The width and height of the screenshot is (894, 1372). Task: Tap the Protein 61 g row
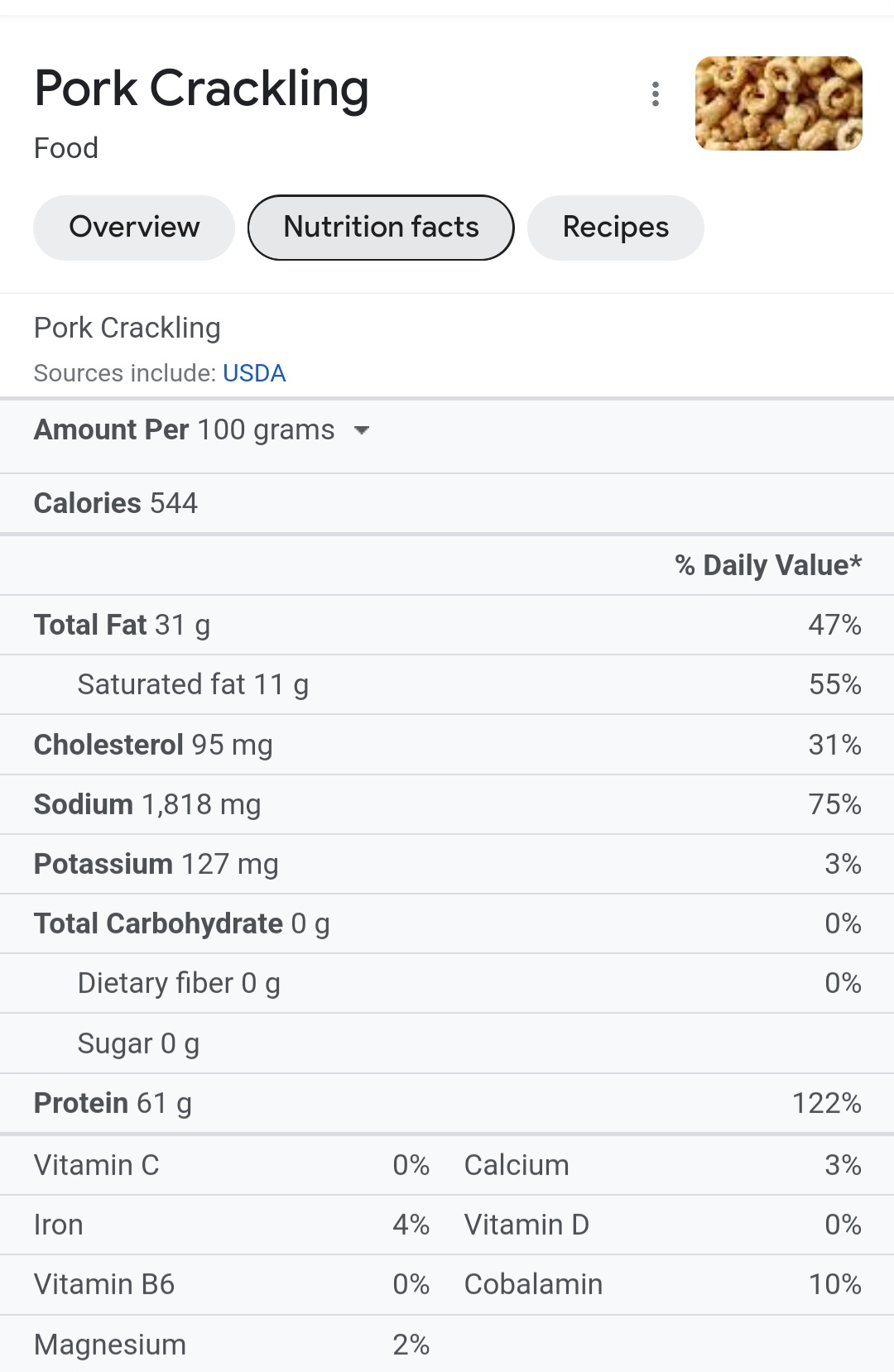tap(447, 1103)
